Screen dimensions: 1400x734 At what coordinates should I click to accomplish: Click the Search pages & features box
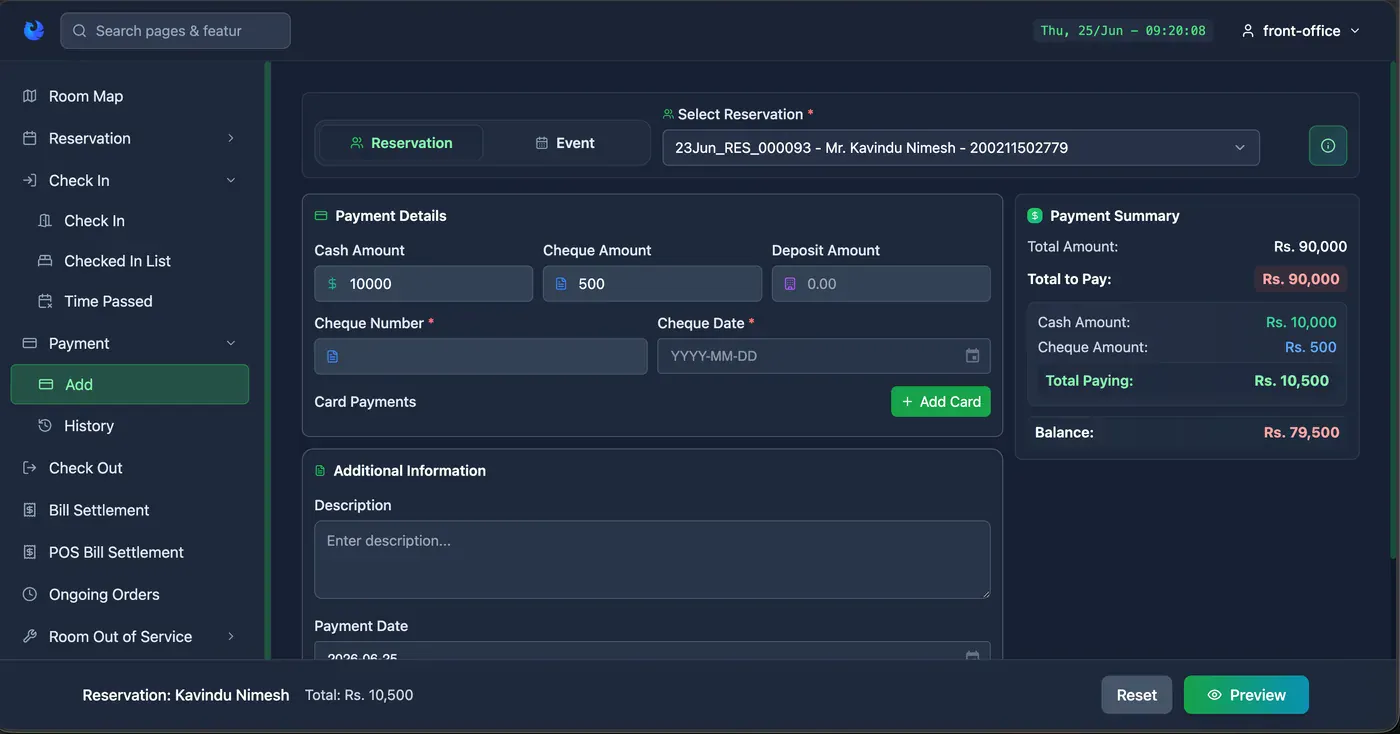176,31
